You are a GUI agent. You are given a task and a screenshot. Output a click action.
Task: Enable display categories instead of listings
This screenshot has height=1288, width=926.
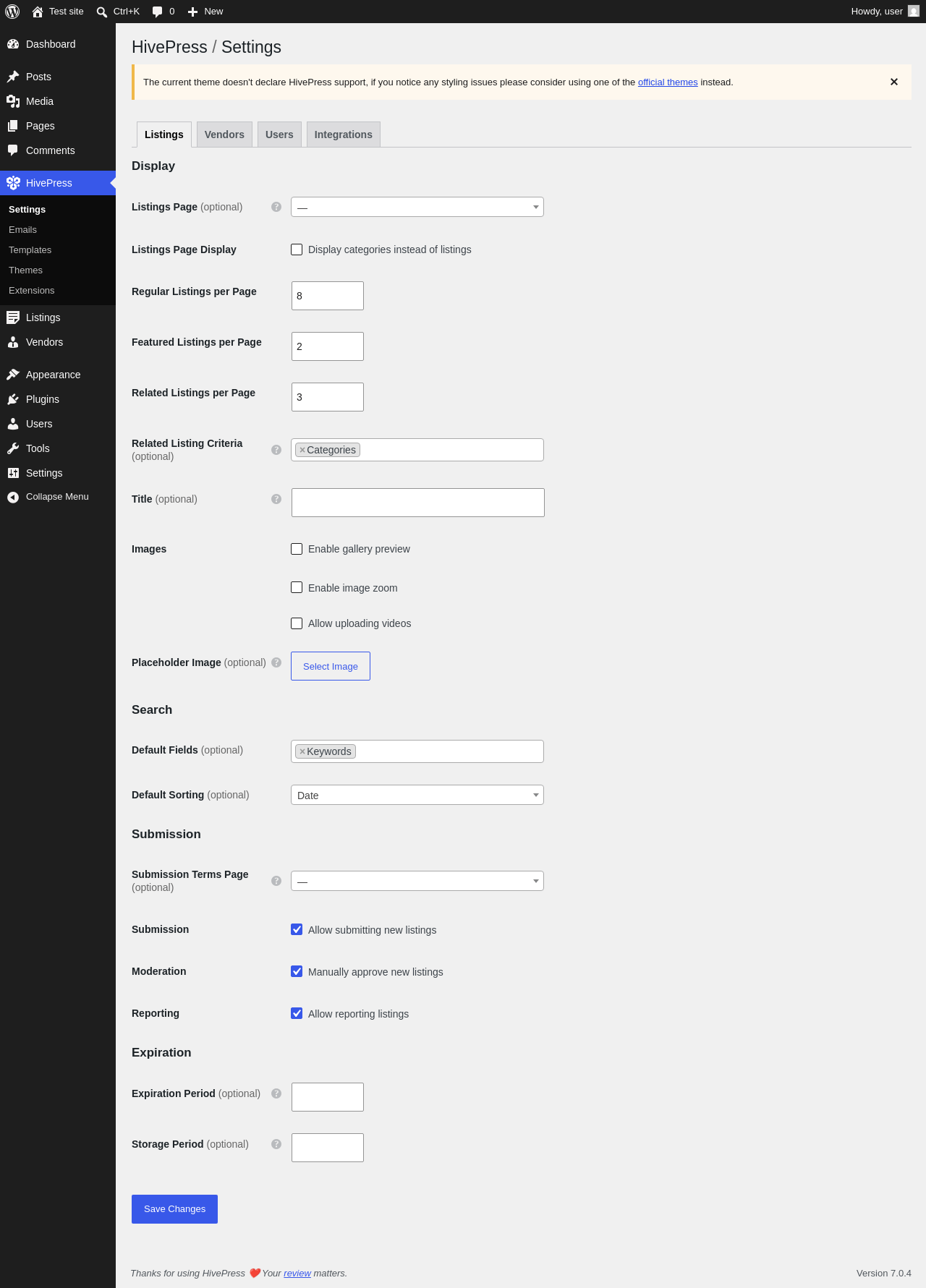(297, 250)
